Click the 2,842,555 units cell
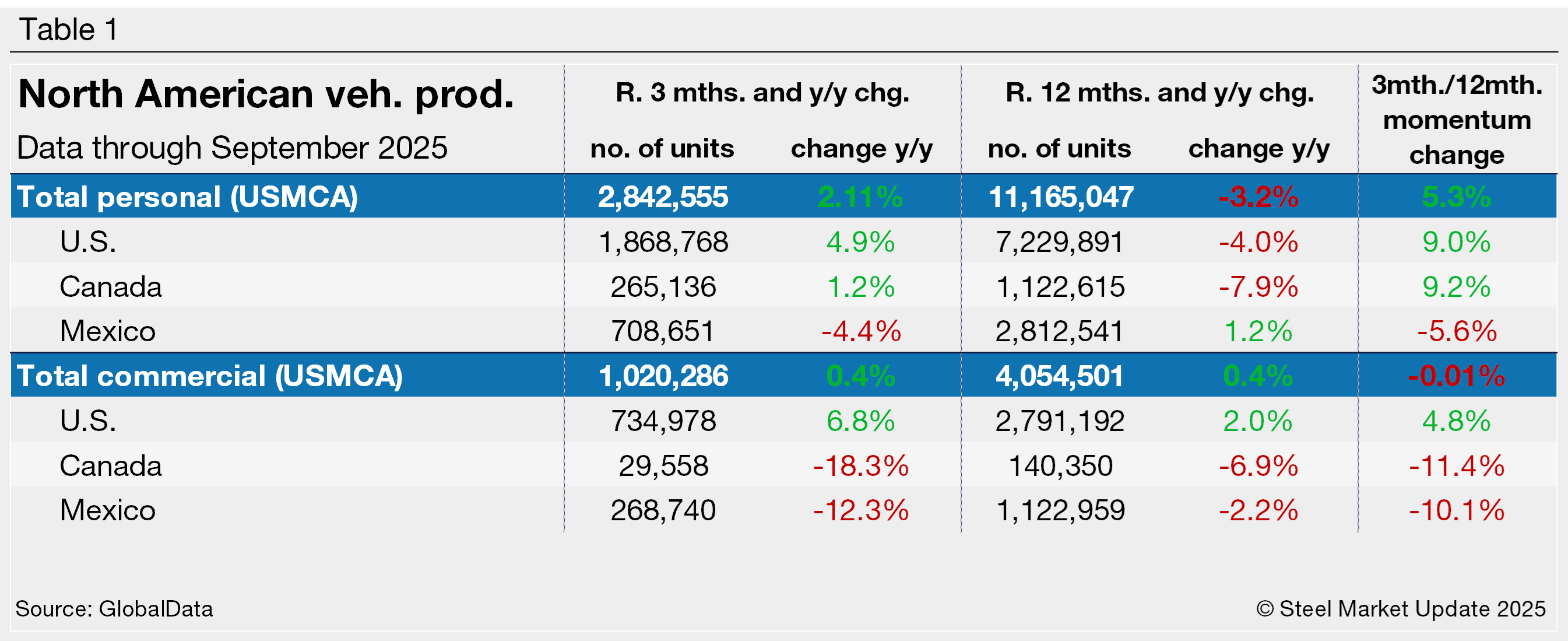Image resolution: width=1568 pixels, height=641 pixels. point(663,197)
